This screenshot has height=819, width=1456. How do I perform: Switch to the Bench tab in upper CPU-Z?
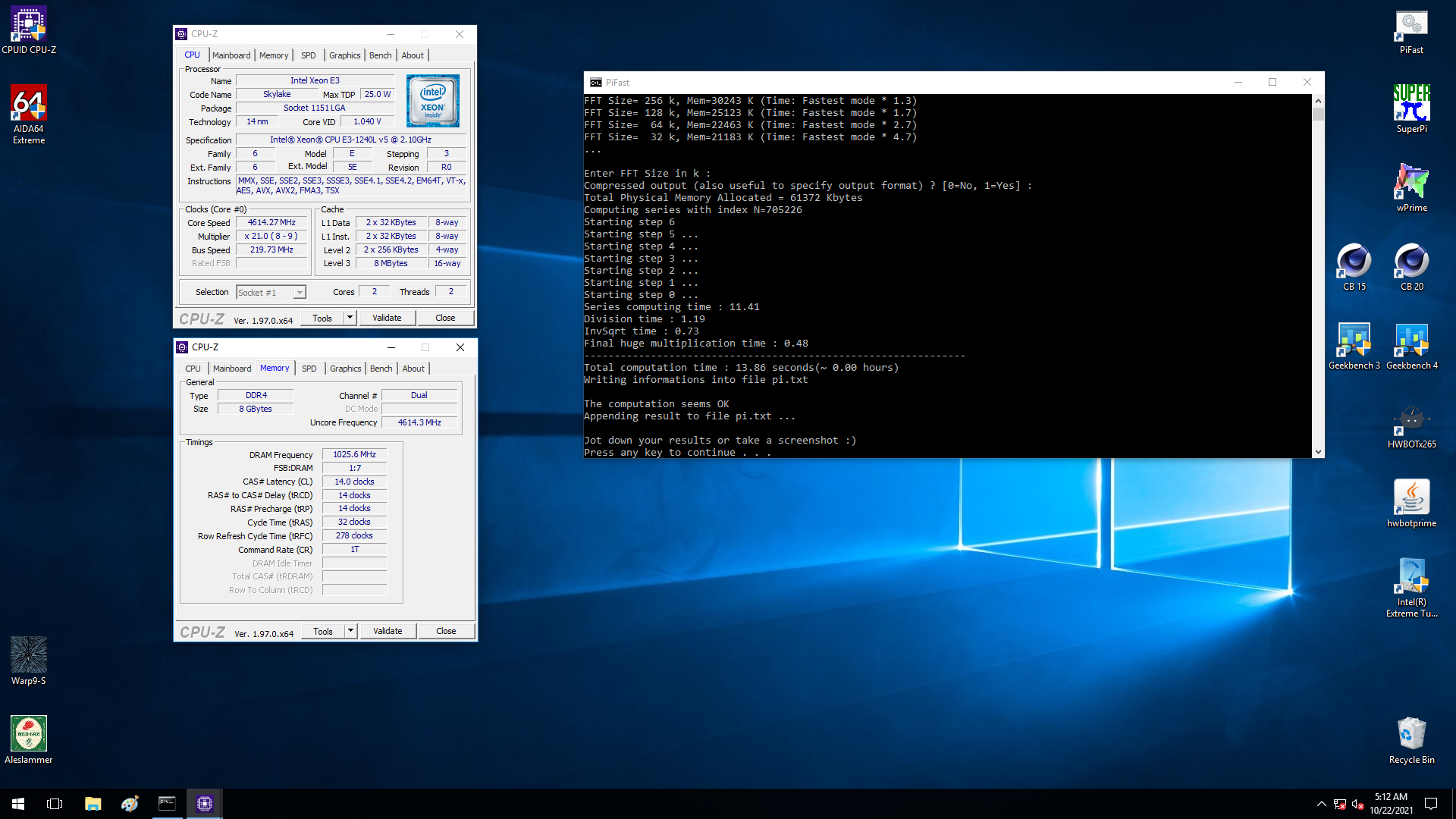[x=381, y=55]
